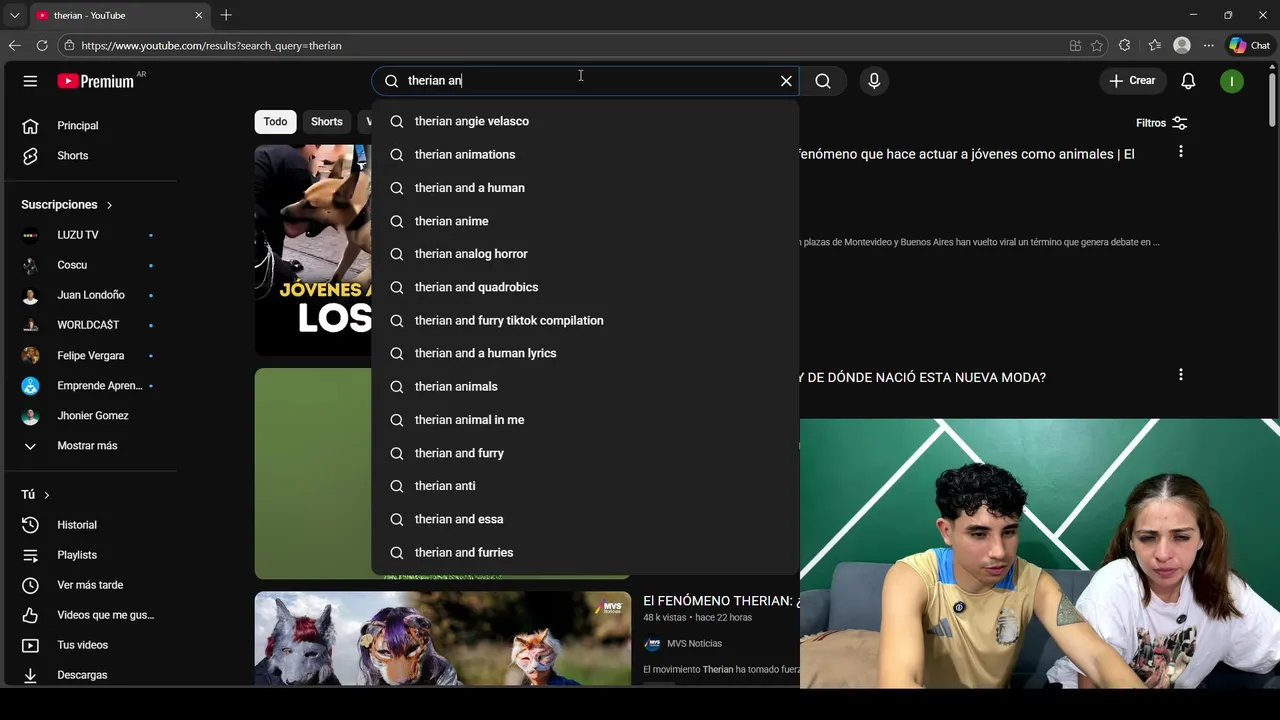Choose suggestion therian animations
The width and height of the screenshot is (1280, 720).
(585, 155)
